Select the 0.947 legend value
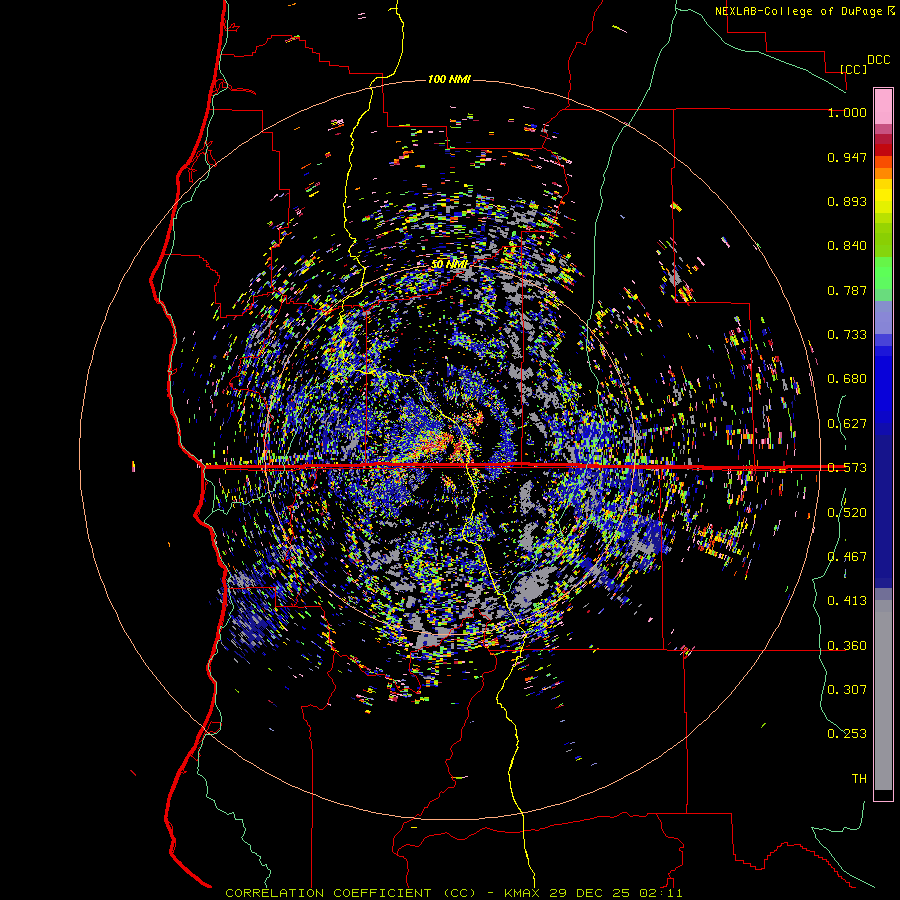 coord(847,157)
